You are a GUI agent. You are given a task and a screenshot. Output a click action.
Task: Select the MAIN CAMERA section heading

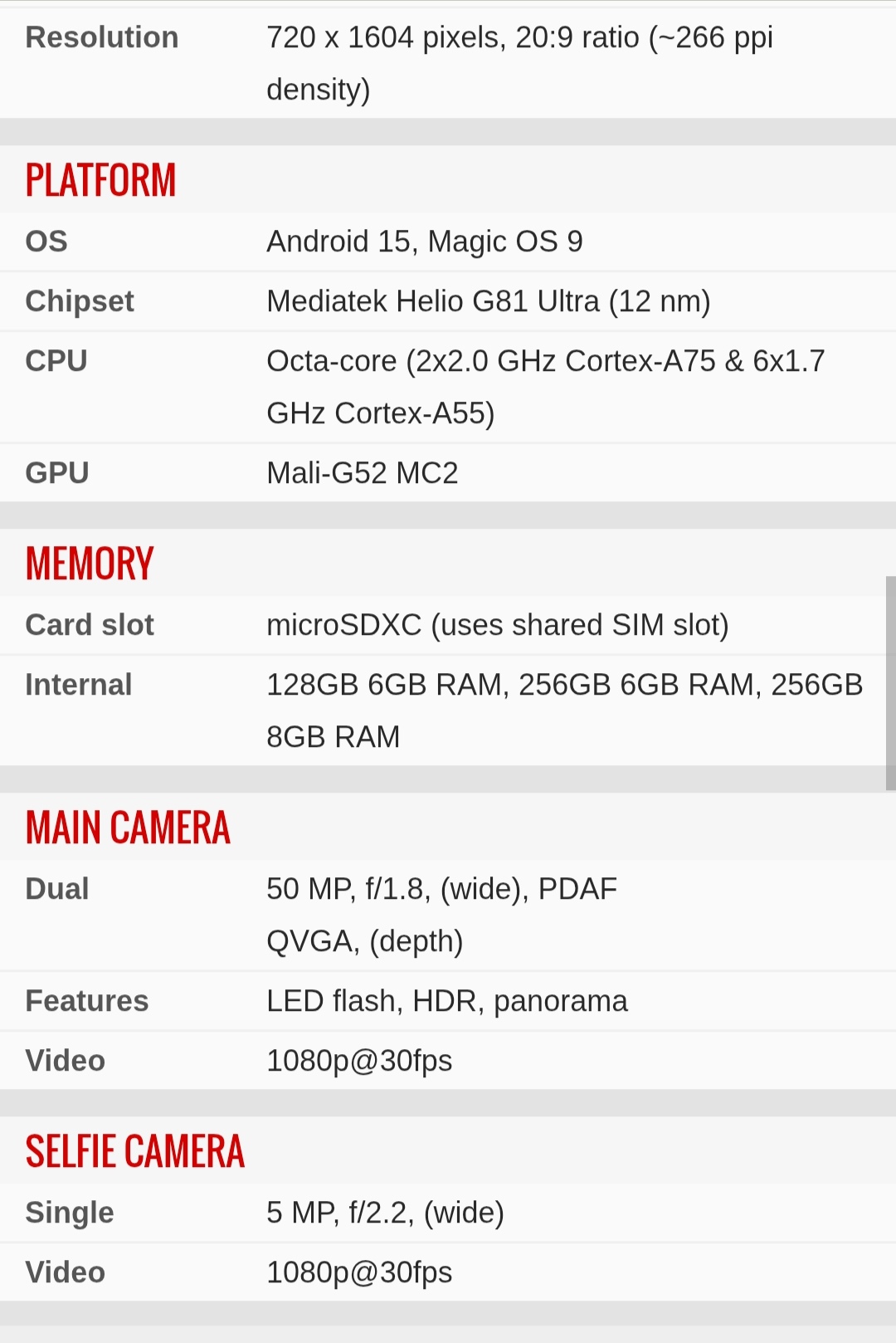point(128,828)
